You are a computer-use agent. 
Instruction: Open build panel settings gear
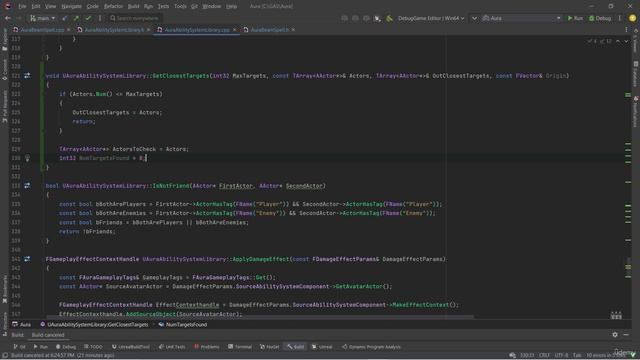pos(615,335)
